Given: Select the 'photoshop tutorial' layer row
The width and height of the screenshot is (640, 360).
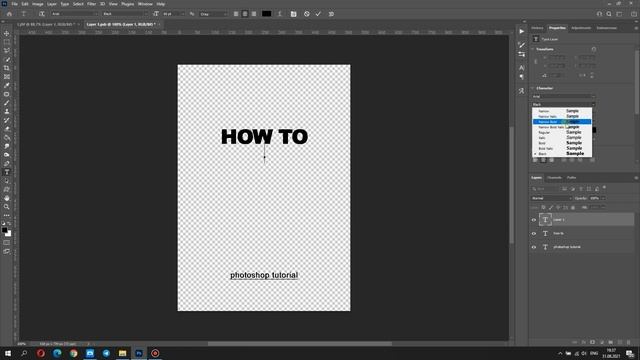Looking at the screenshot, I should coord(582,247).
